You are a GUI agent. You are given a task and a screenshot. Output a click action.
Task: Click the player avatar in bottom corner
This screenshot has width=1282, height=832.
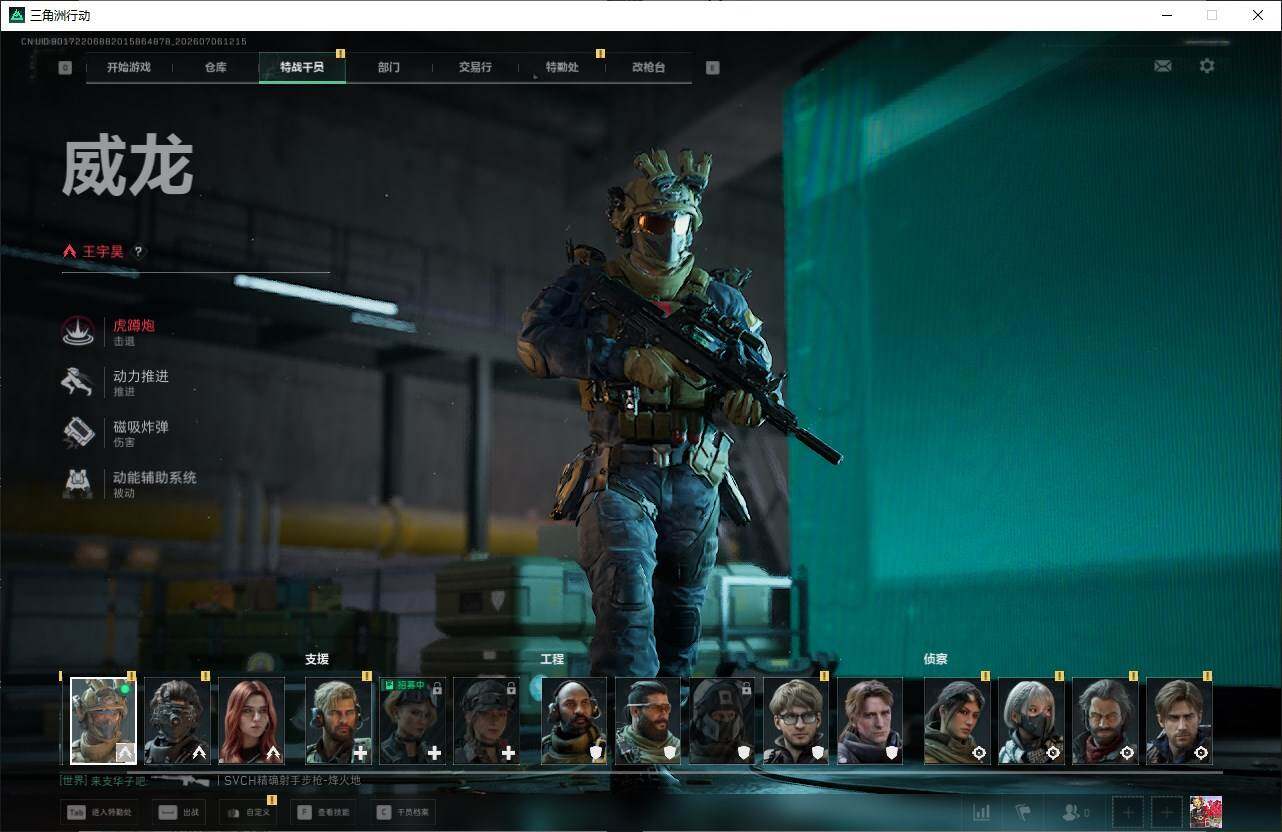point(1205,812)
